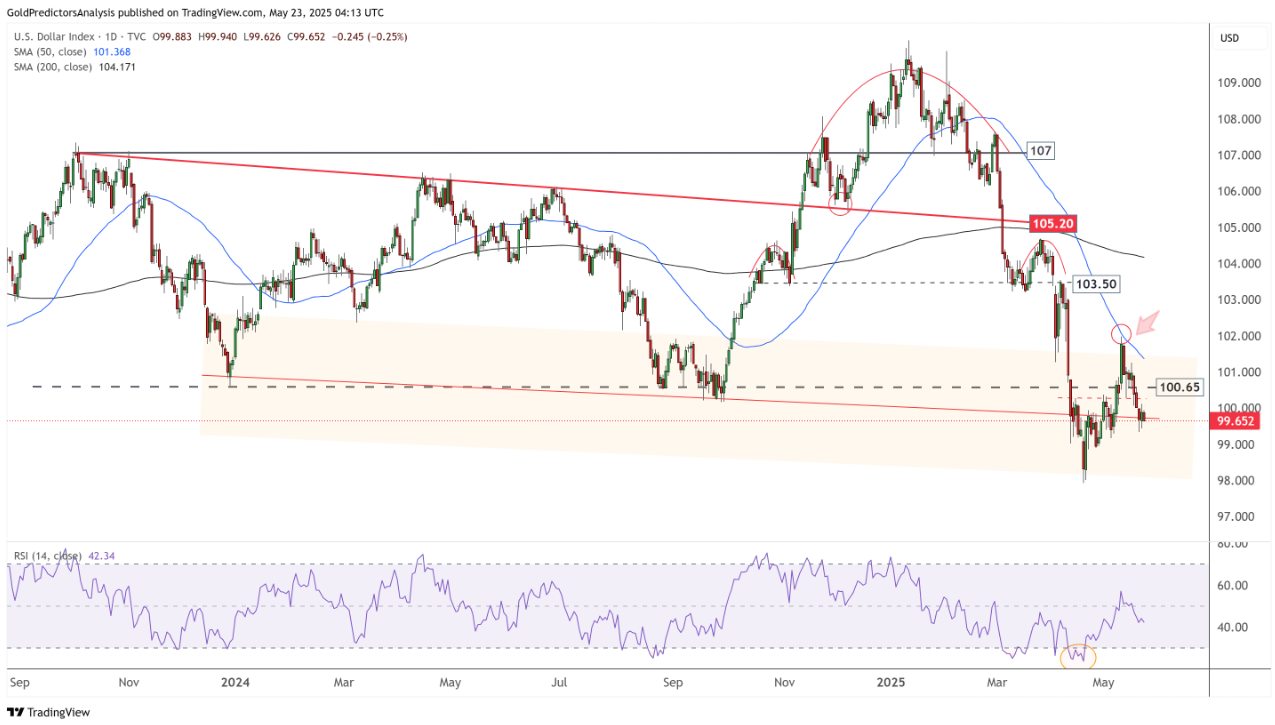1275x725 pixels.
Task: Click the −0.245 (−0.25%) change value
Action: [371, 37]
